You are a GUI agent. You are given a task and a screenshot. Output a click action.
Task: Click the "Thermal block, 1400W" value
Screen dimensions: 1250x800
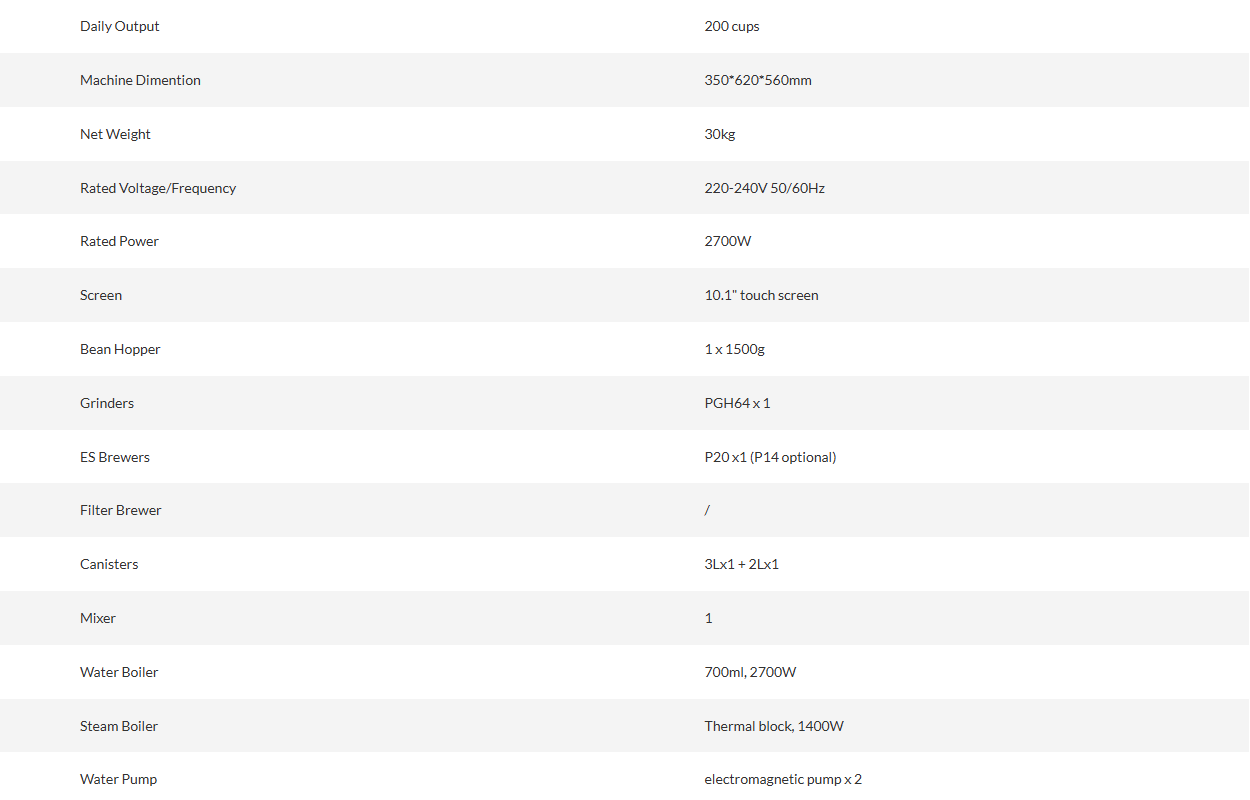773,726
